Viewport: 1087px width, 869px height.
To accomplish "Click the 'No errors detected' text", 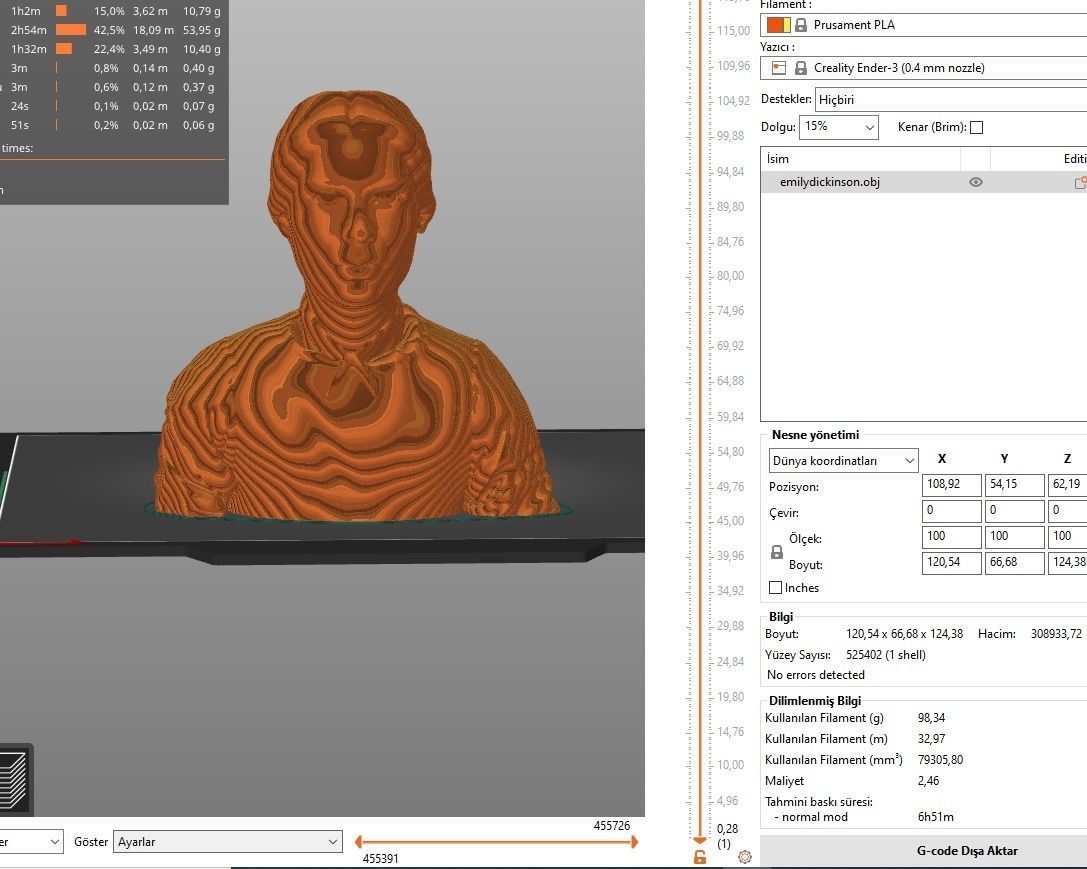I will click(815, 675).
